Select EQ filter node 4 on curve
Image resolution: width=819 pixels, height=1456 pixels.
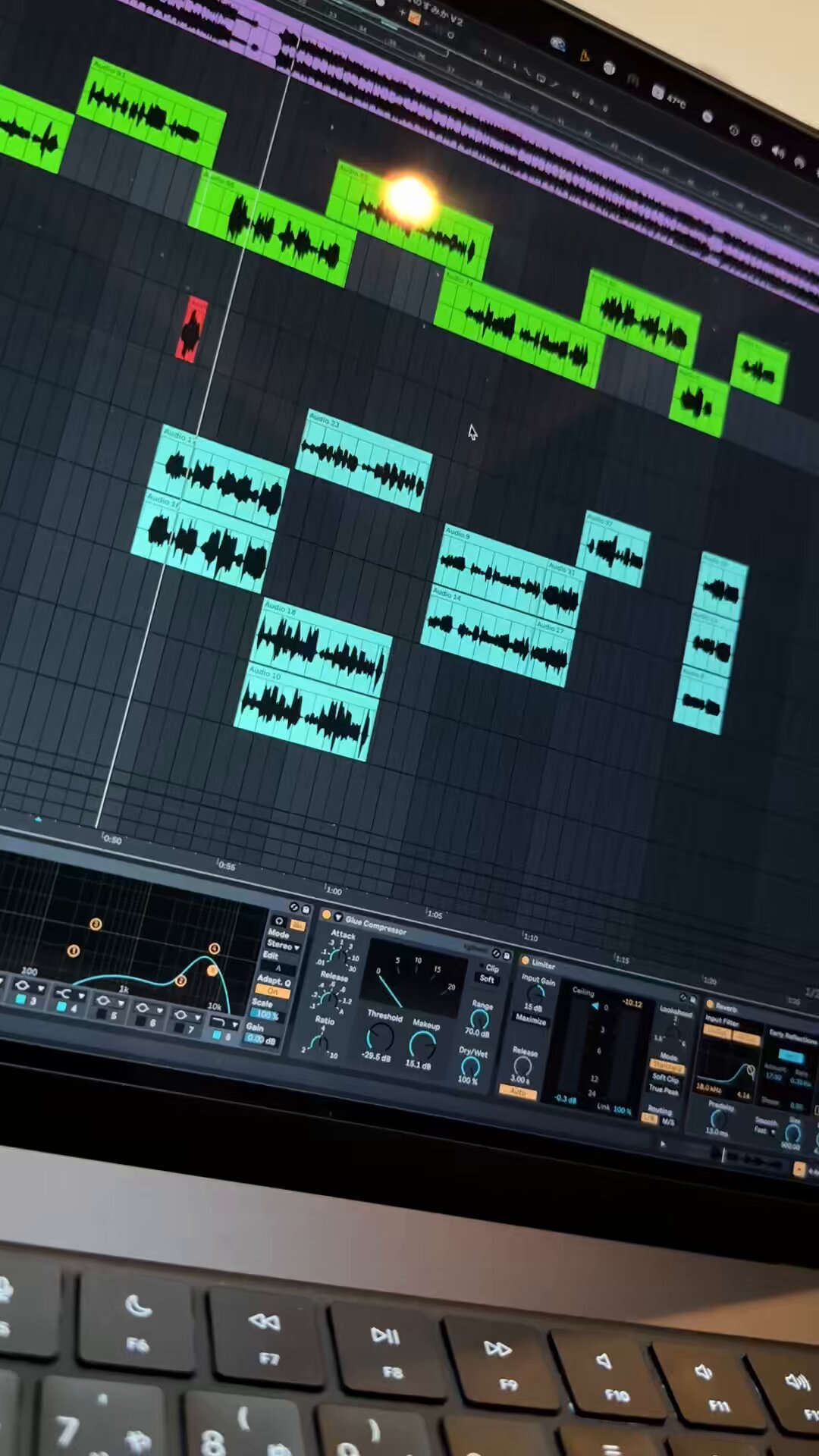coord(215,949)
